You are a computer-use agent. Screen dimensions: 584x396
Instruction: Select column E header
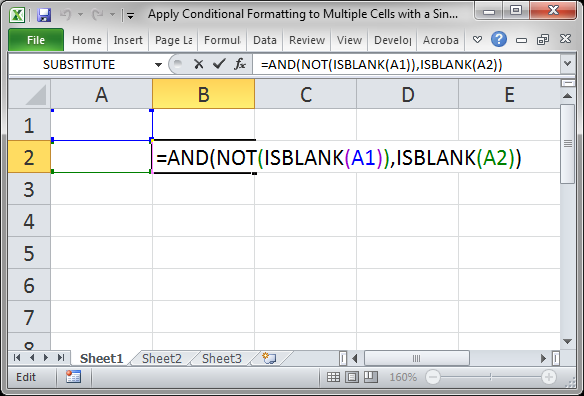pyautogui.click(x=509, y=94)
